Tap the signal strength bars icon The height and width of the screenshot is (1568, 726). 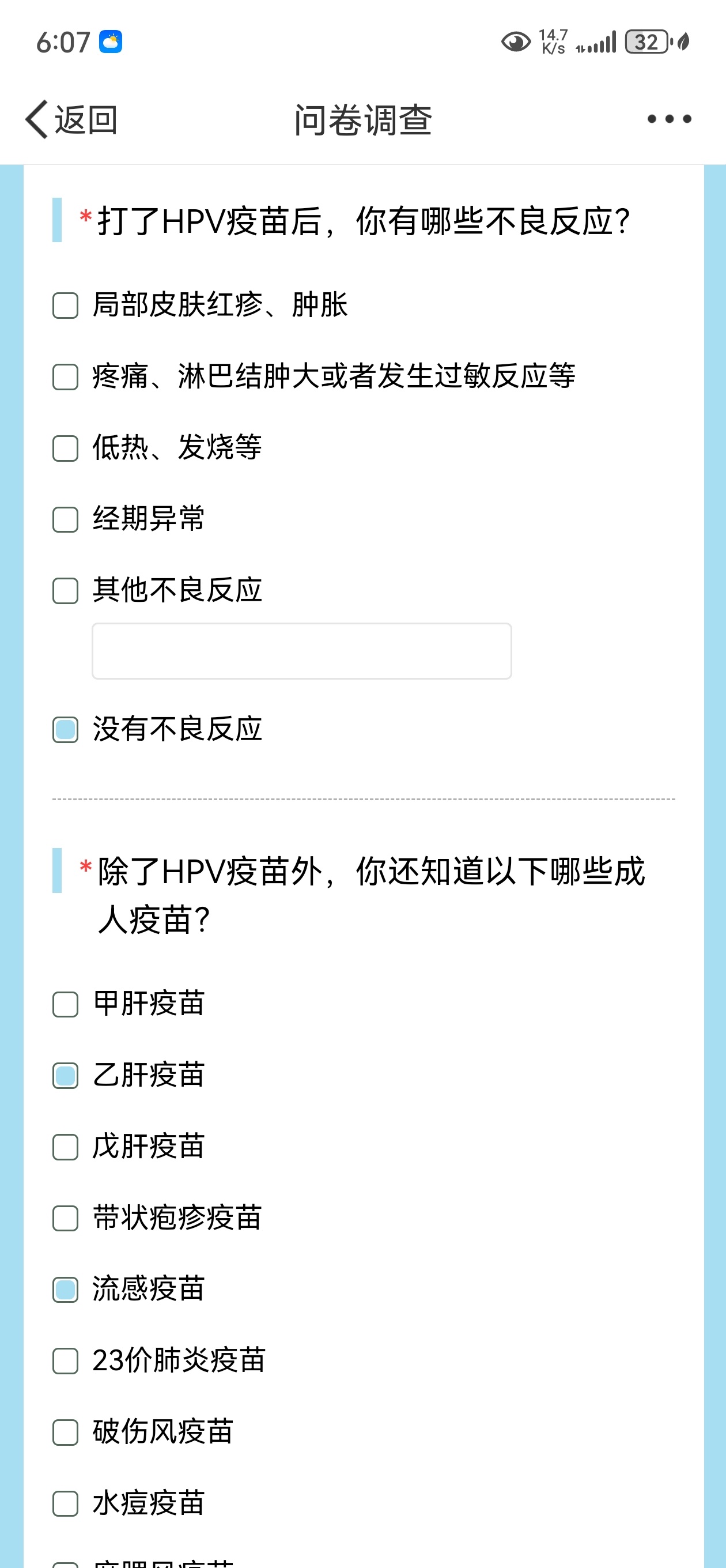tap(596, 42)
